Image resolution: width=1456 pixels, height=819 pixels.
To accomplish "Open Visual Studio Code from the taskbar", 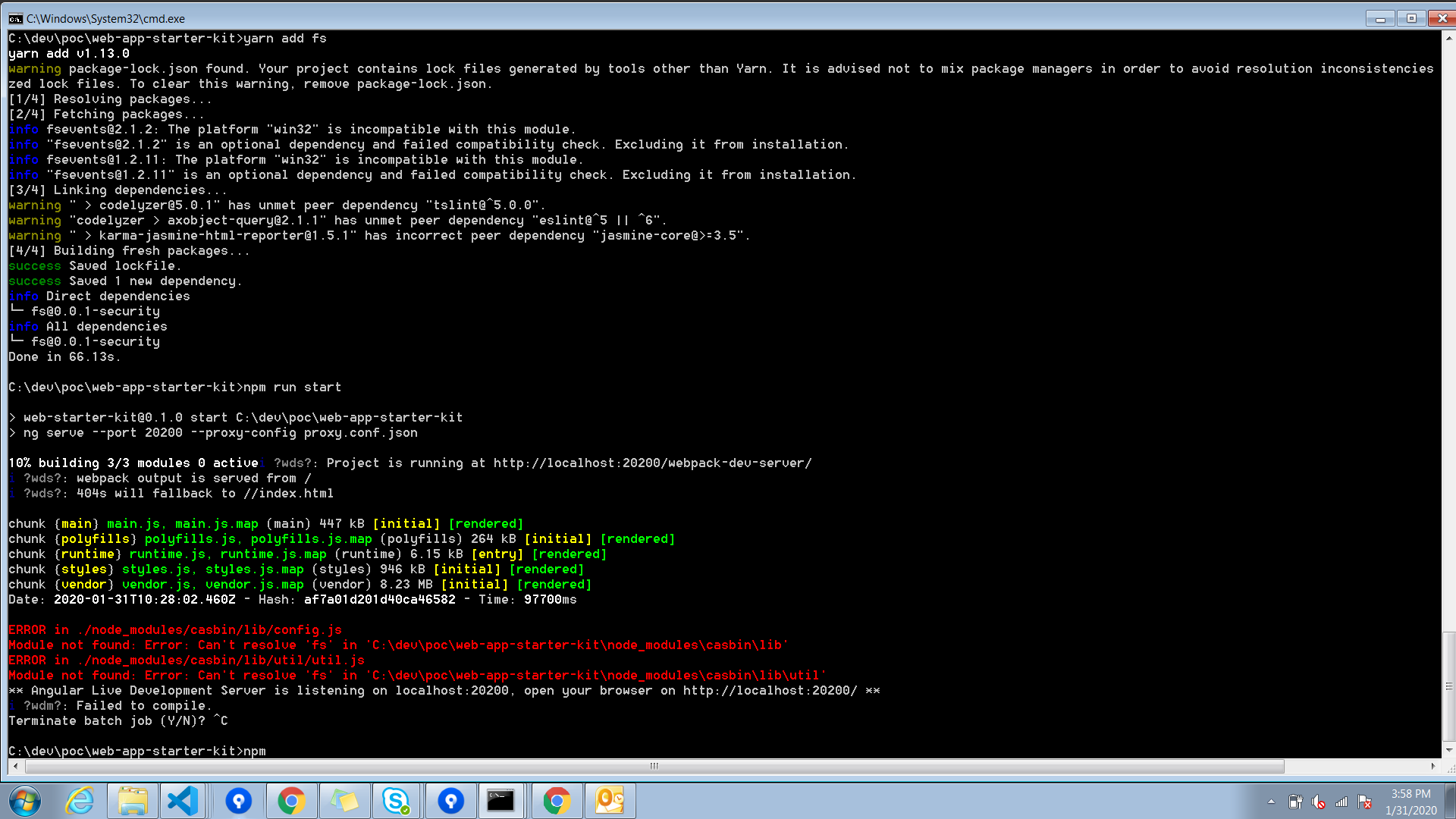I will 182,801.
